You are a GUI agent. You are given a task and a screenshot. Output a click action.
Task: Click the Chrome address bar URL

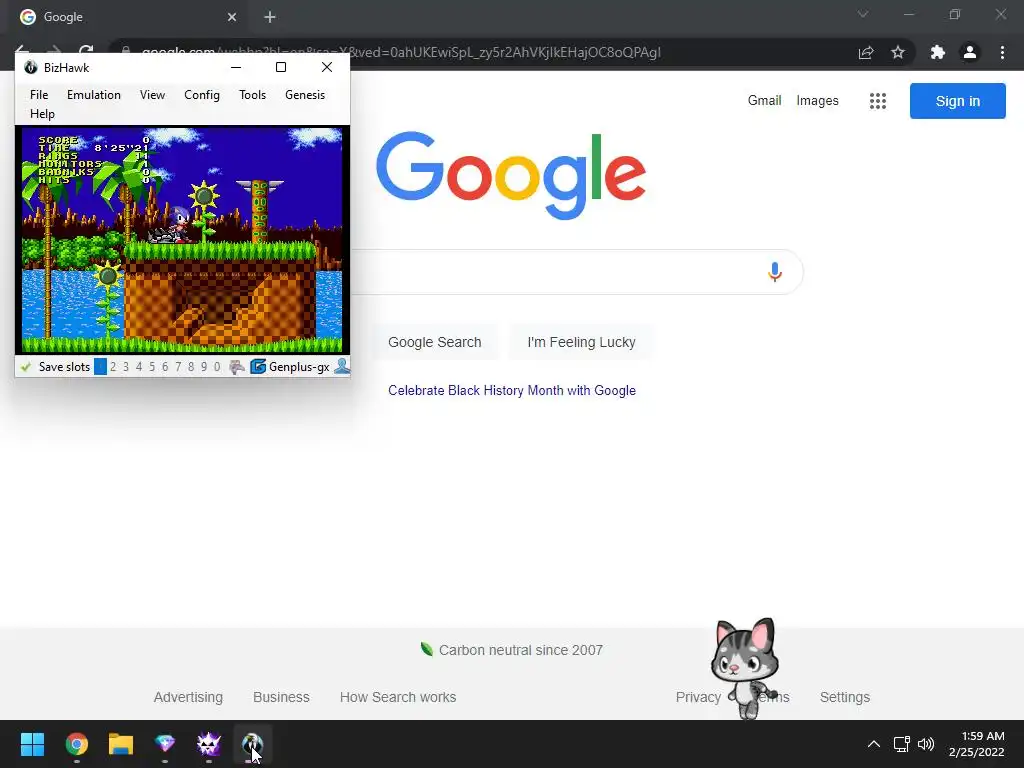tap(401, 52)
